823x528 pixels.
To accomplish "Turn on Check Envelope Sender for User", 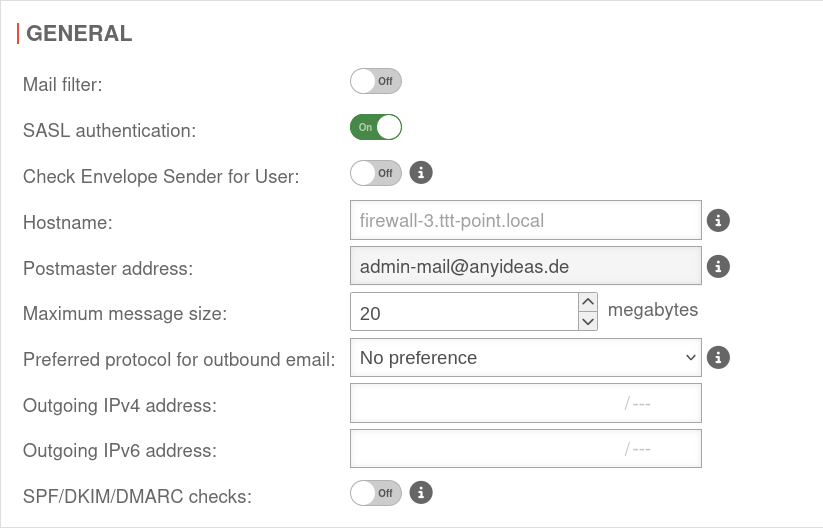I will [x=375, y=173].
